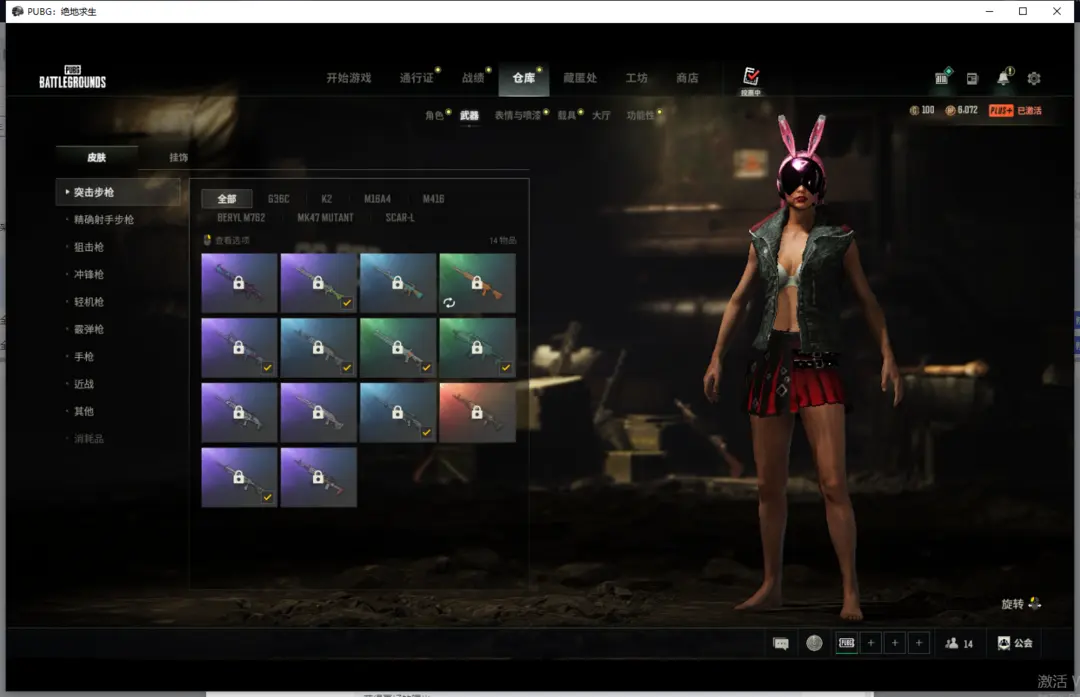Expand the 突击步枪 category arrow
This screenshot has height=697, width=1080.
(x=67, y=192)
